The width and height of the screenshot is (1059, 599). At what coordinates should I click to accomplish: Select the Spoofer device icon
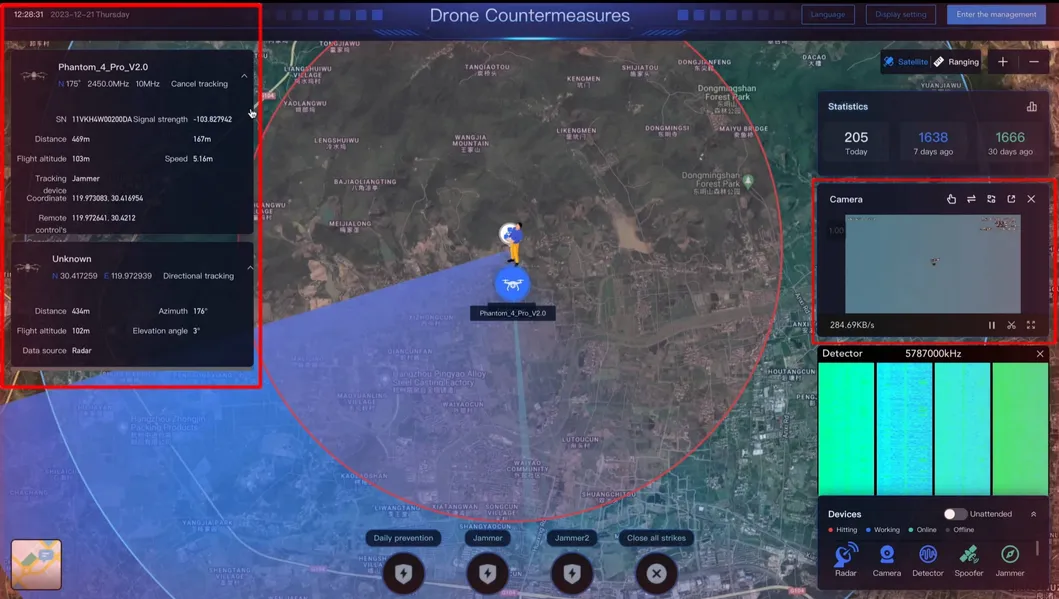pos(968,553)
